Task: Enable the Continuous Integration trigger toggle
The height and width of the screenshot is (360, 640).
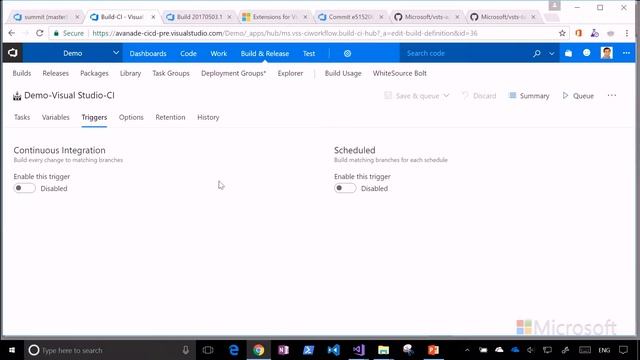Action: pos(24,188)
